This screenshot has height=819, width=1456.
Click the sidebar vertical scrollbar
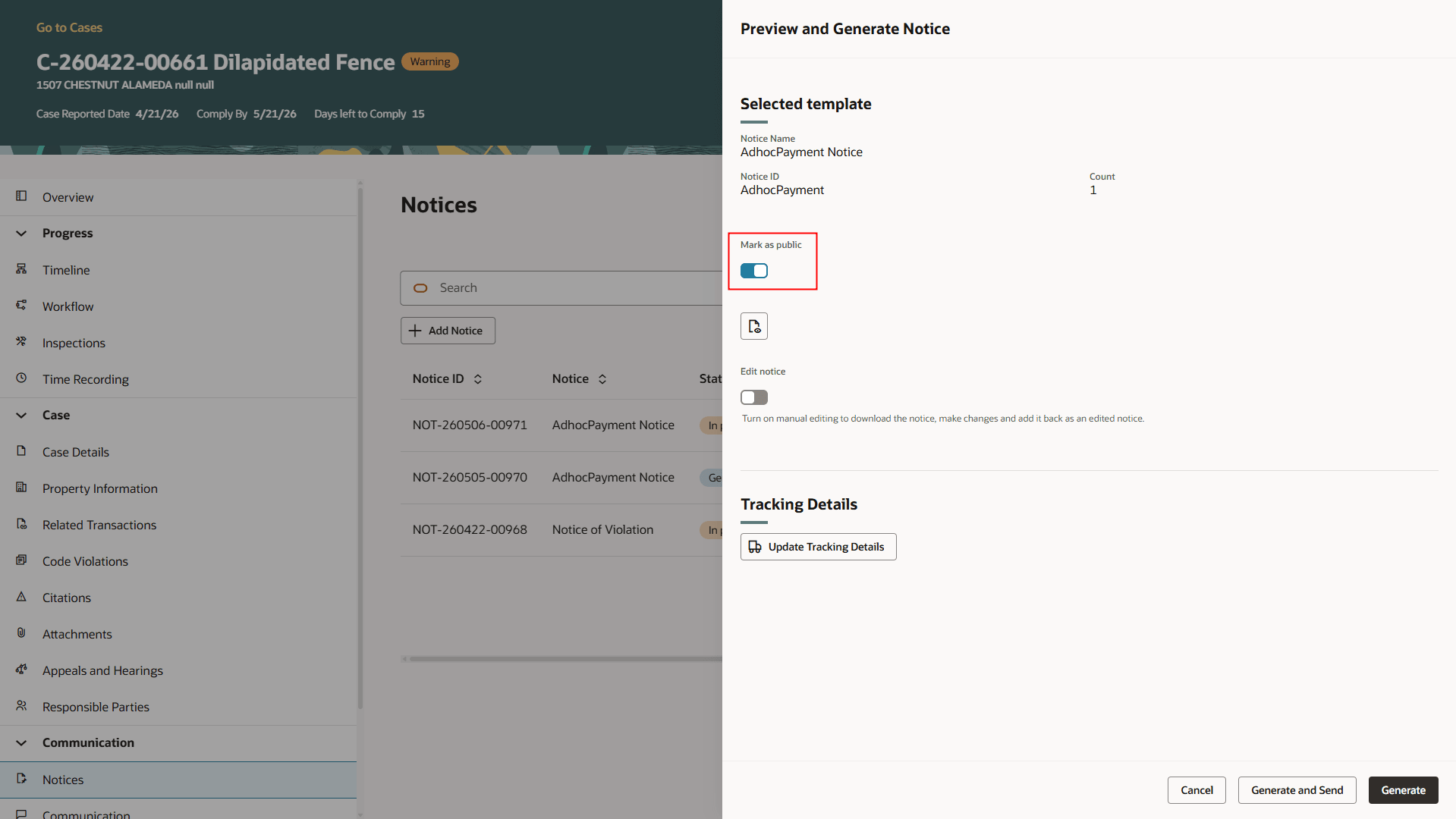(360, 447)
